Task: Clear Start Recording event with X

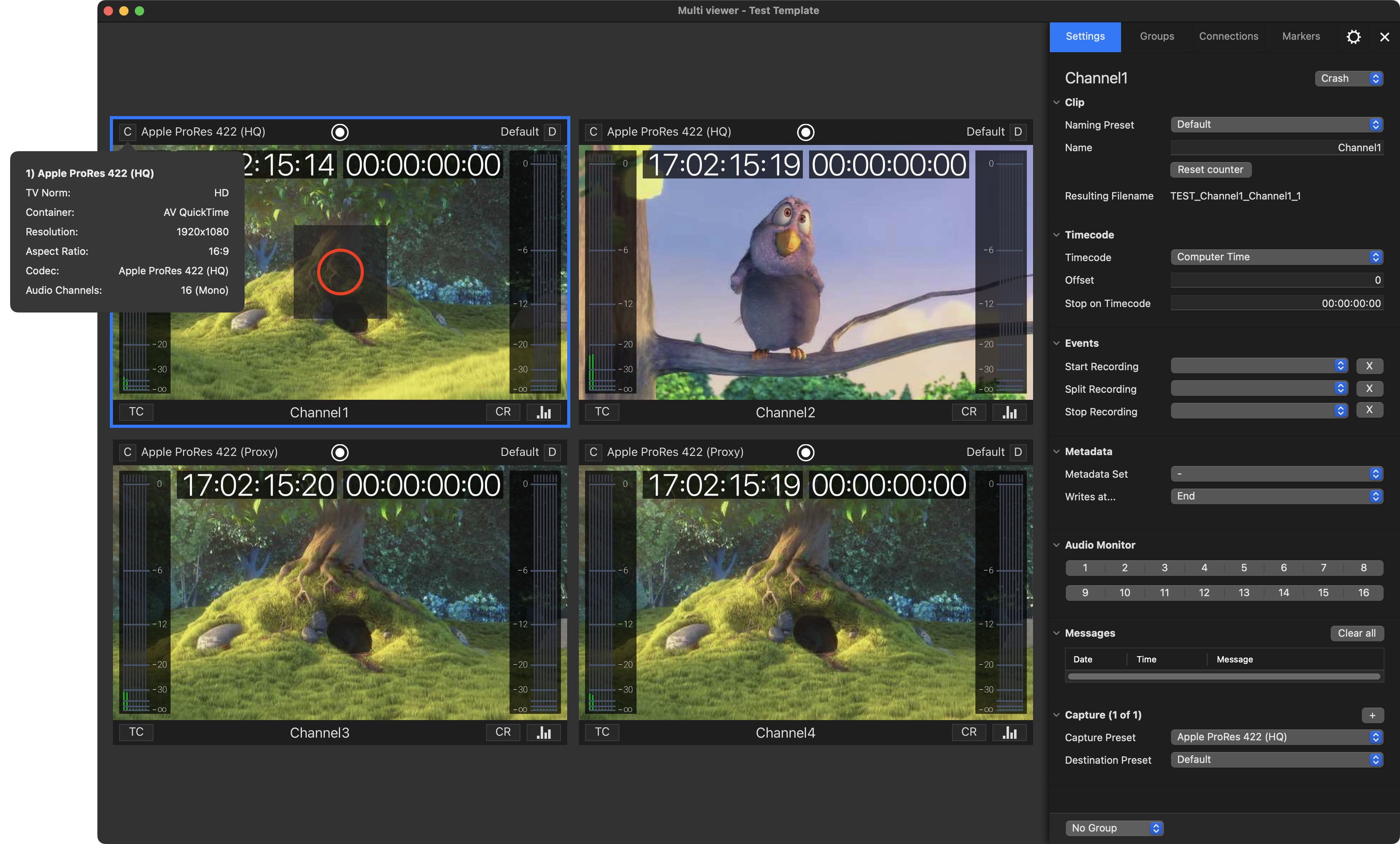Action: point(1369,366)
